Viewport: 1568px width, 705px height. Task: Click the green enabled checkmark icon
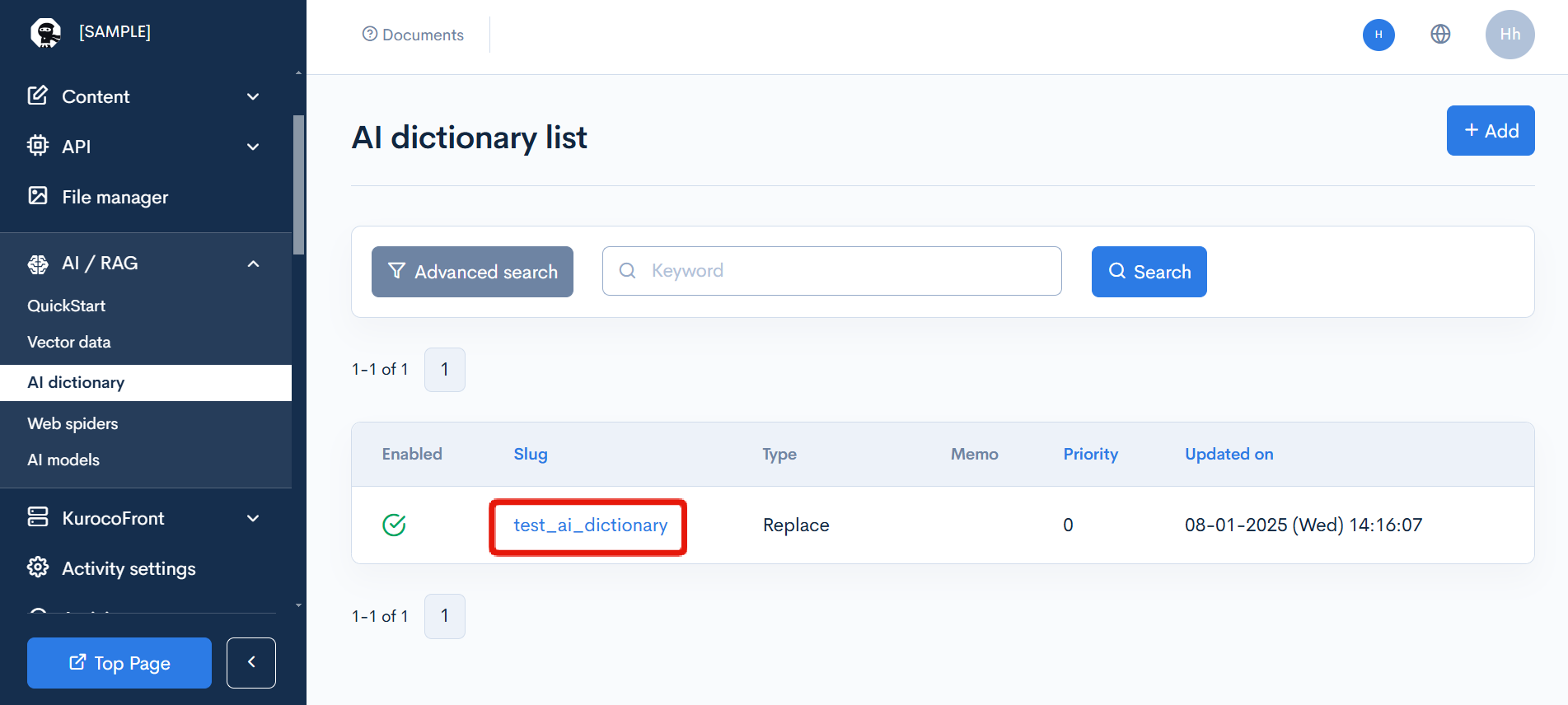coord(395,525)
